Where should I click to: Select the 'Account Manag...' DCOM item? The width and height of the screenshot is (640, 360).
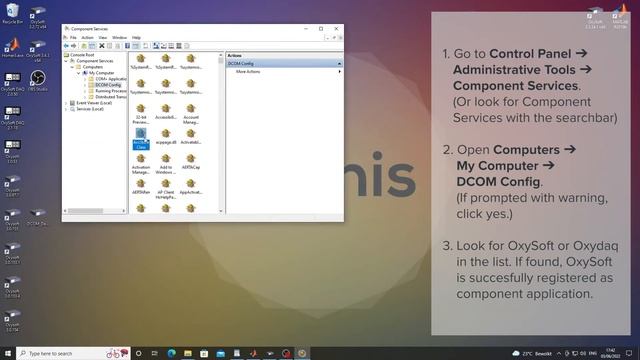pyautogui.click(x=191, y=114)
